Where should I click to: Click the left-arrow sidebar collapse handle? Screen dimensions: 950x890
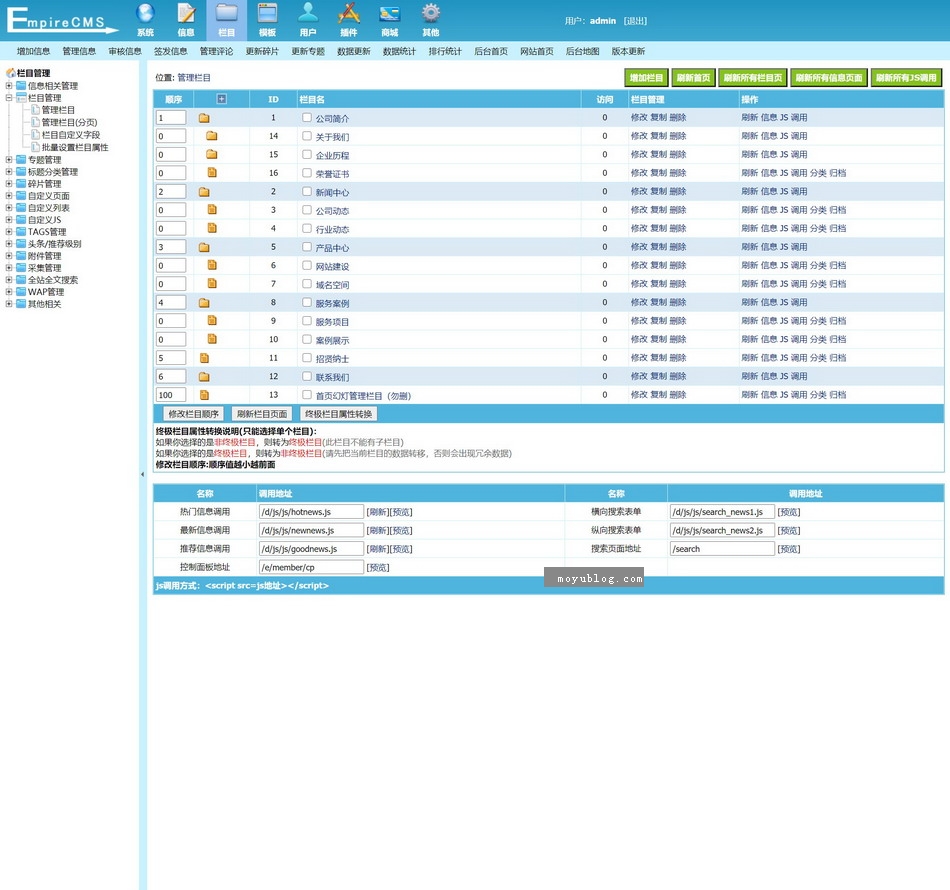coord(142,474)
